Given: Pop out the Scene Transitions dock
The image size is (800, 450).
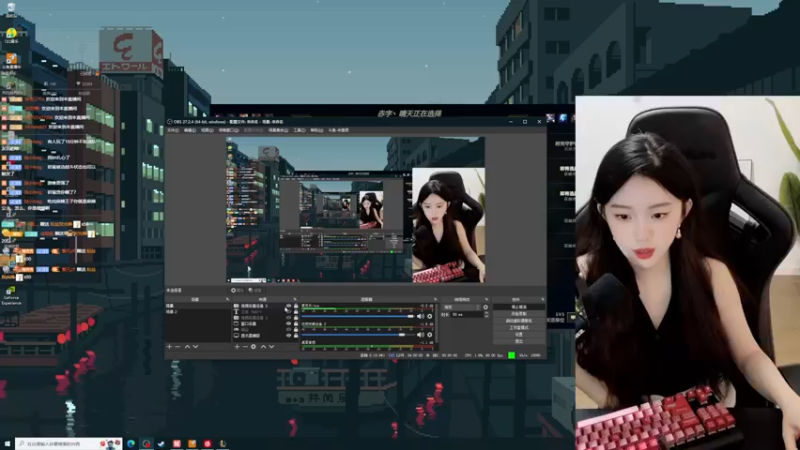Looking at the screenshot, I should (486, 299).
